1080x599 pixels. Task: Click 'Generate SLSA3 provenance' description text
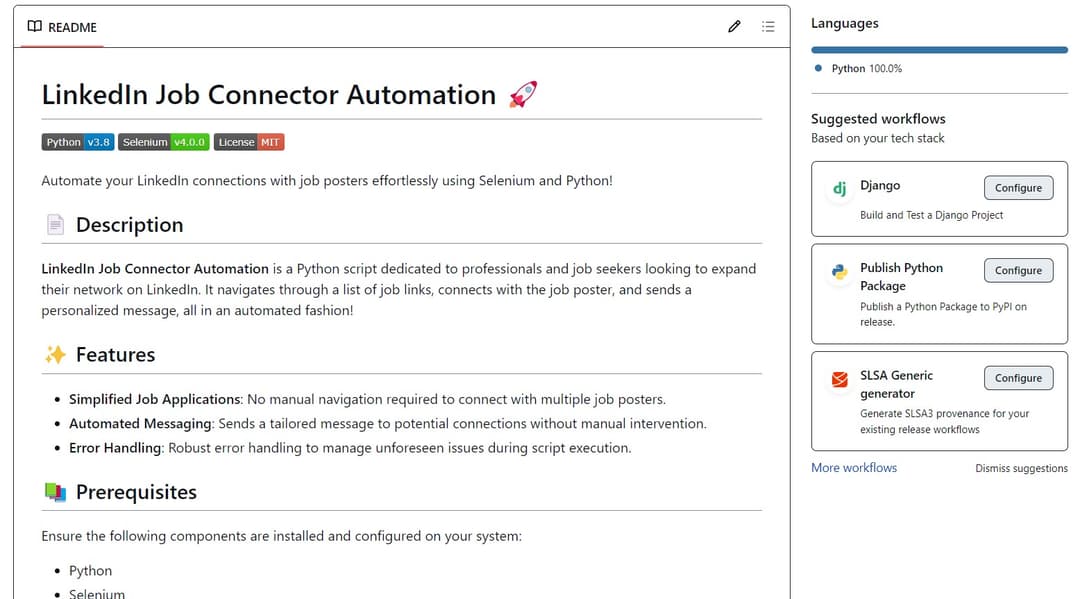point(944,421)
